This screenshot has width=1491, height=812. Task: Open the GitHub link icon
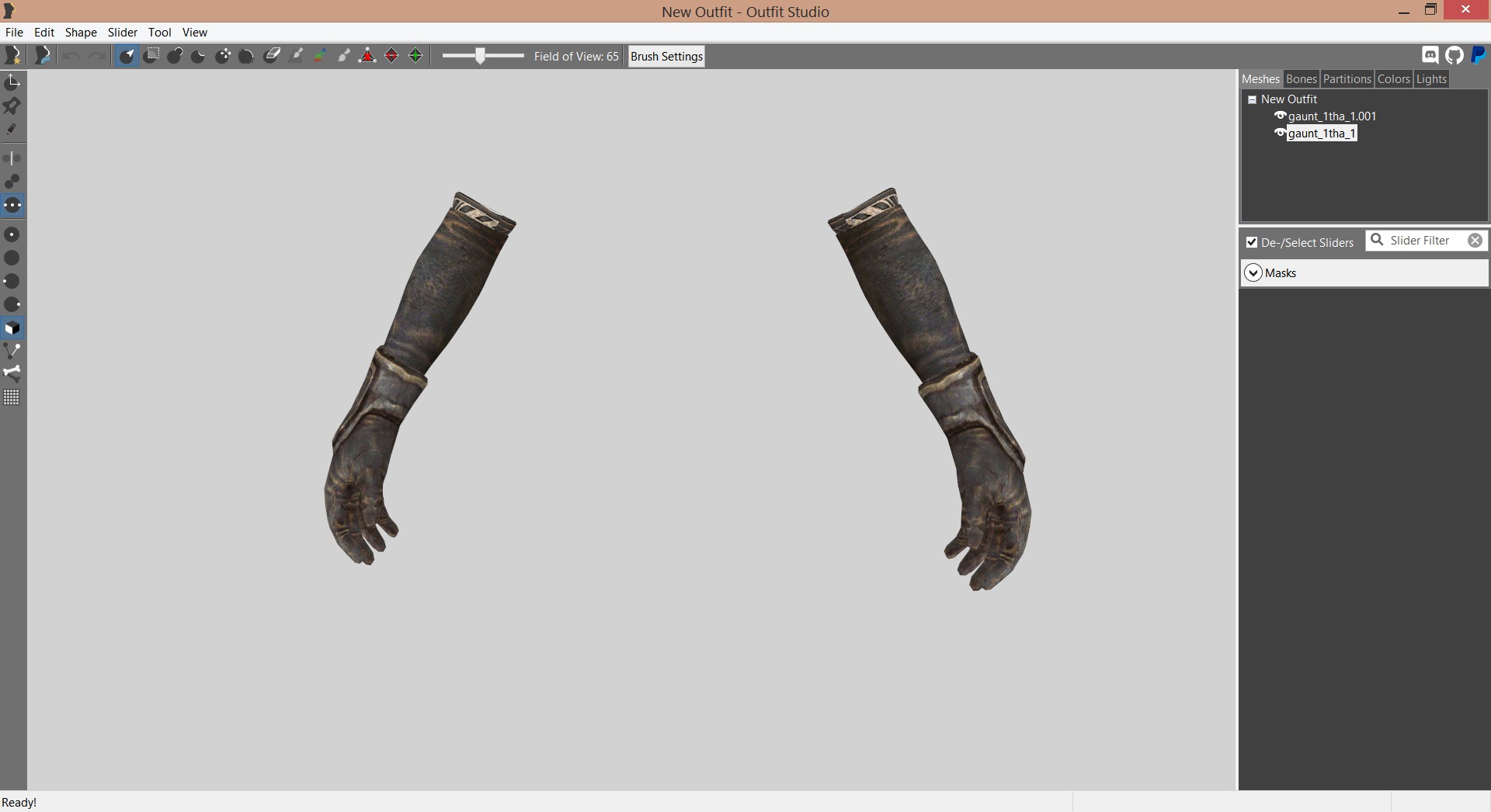click(1454, 55)
